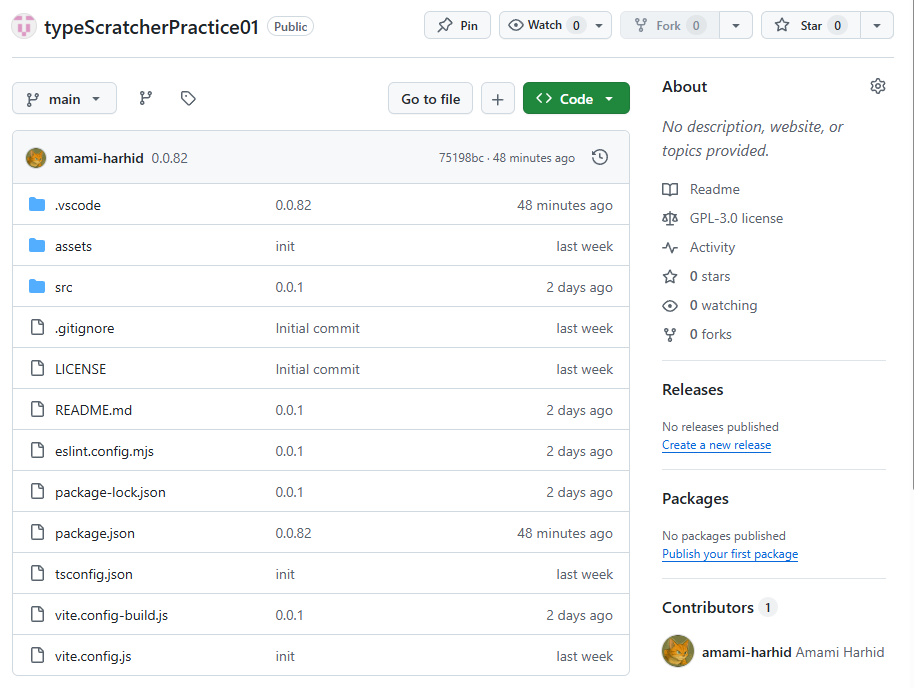Open the Fork options dropdown arrow
This screenshot has height=688, width=914.
[x=736, y=25]
